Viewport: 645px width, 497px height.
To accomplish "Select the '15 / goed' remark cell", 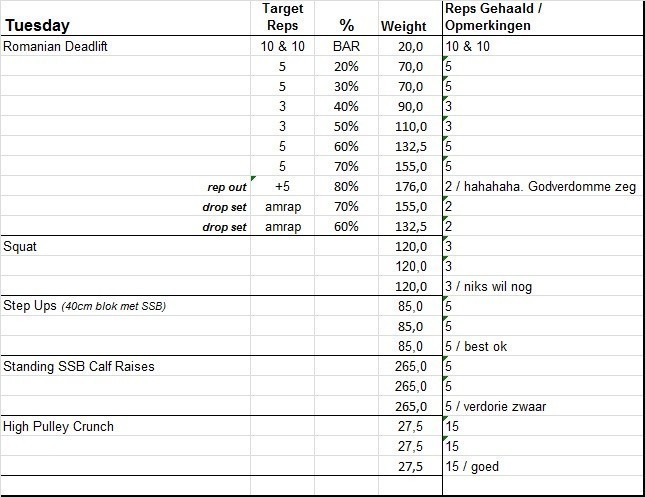I will click(x=472, y=466).
